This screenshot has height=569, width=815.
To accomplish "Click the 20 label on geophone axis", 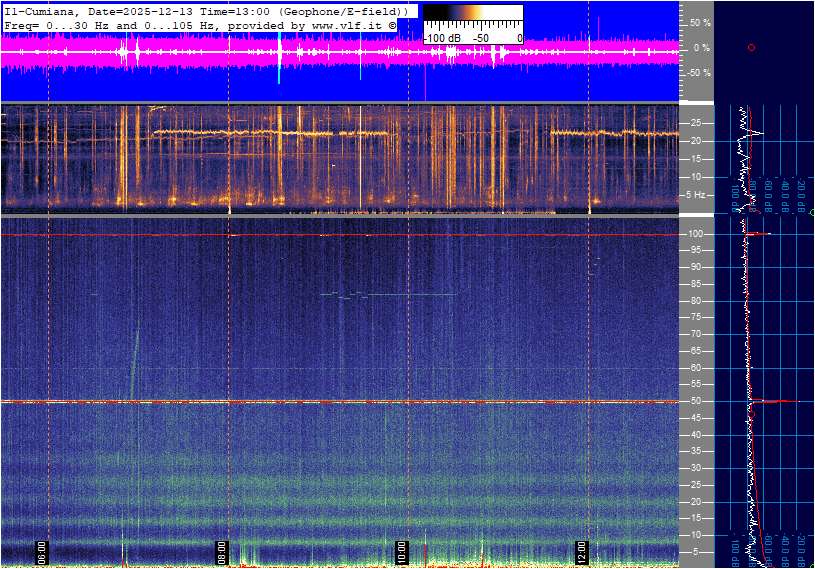I will click(x=698, y=141).
